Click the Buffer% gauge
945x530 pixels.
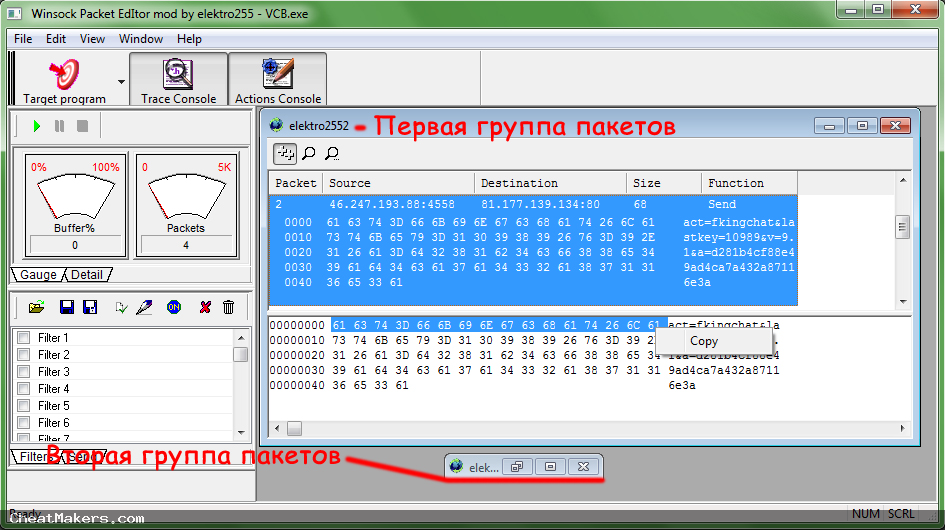(75, 205)
